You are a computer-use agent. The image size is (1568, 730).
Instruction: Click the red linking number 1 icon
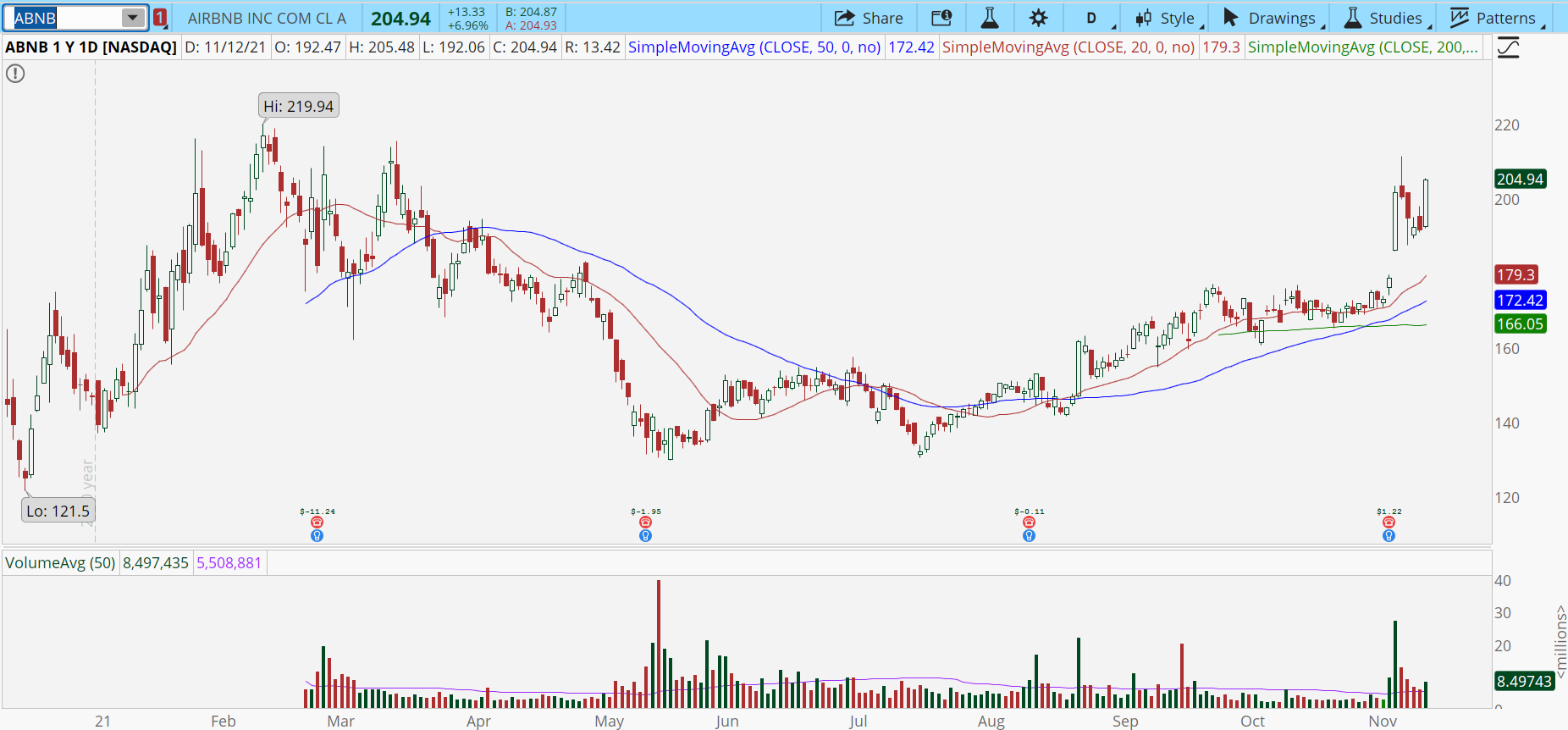tap(160, 18)
